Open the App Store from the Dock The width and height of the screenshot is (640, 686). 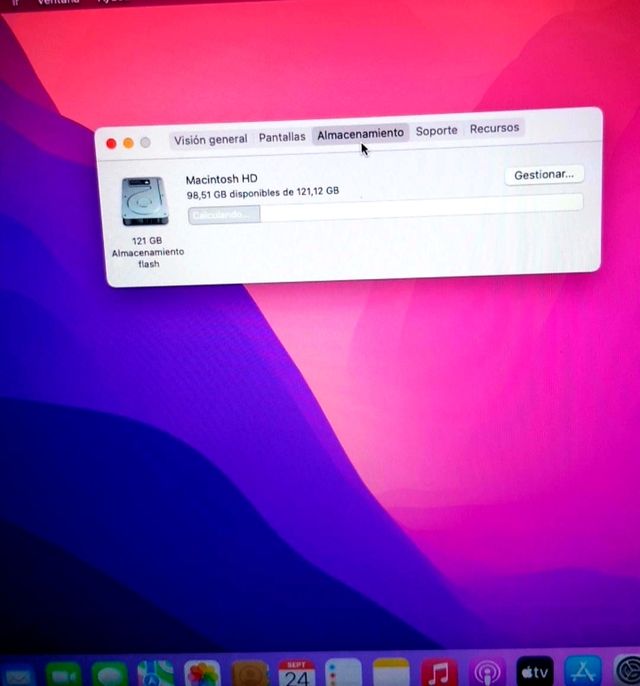tap(583, 669)
